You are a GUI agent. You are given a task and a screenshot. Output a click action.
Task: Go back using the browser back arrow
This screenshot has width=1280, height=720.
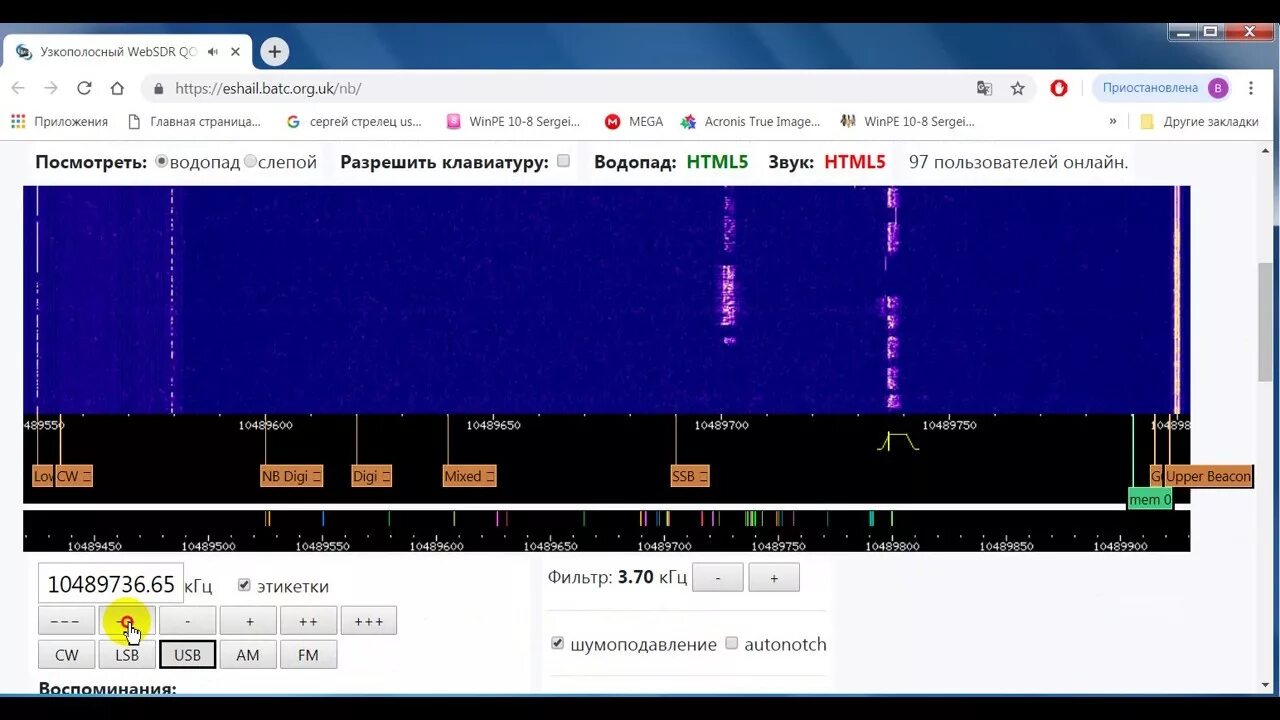(18, 88)
